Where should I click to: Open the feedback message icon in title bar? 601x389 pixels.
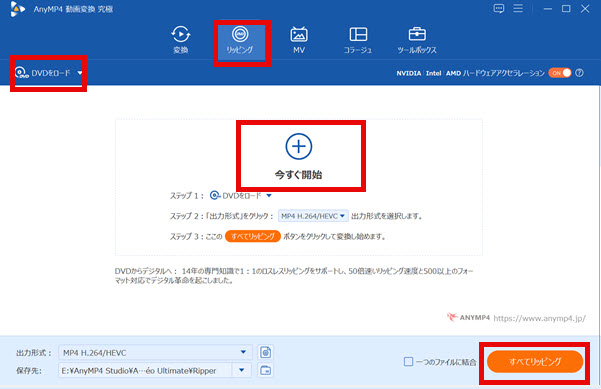(x=499, y=8)
